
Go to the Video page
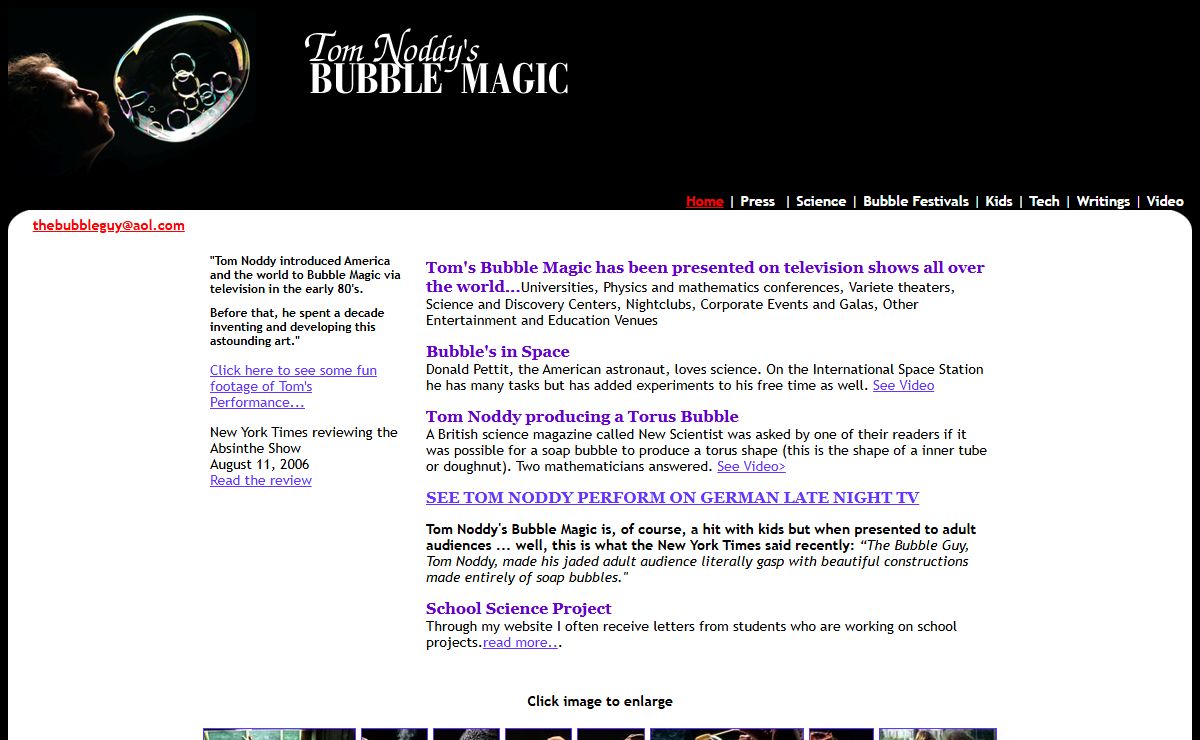pyautogui.click(x=1165, y=201)
